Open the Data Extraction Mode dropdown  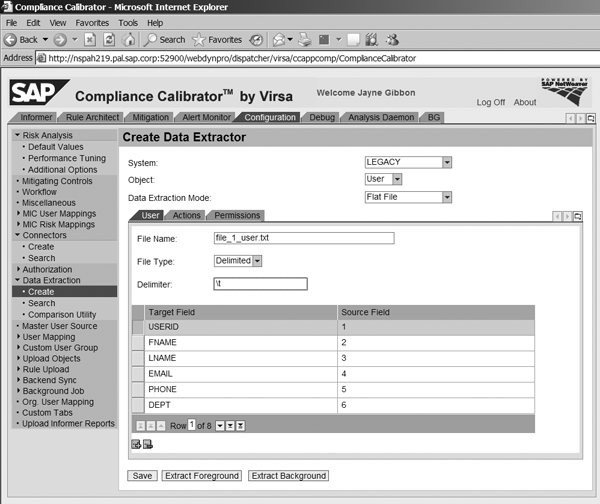click(447, 197)
